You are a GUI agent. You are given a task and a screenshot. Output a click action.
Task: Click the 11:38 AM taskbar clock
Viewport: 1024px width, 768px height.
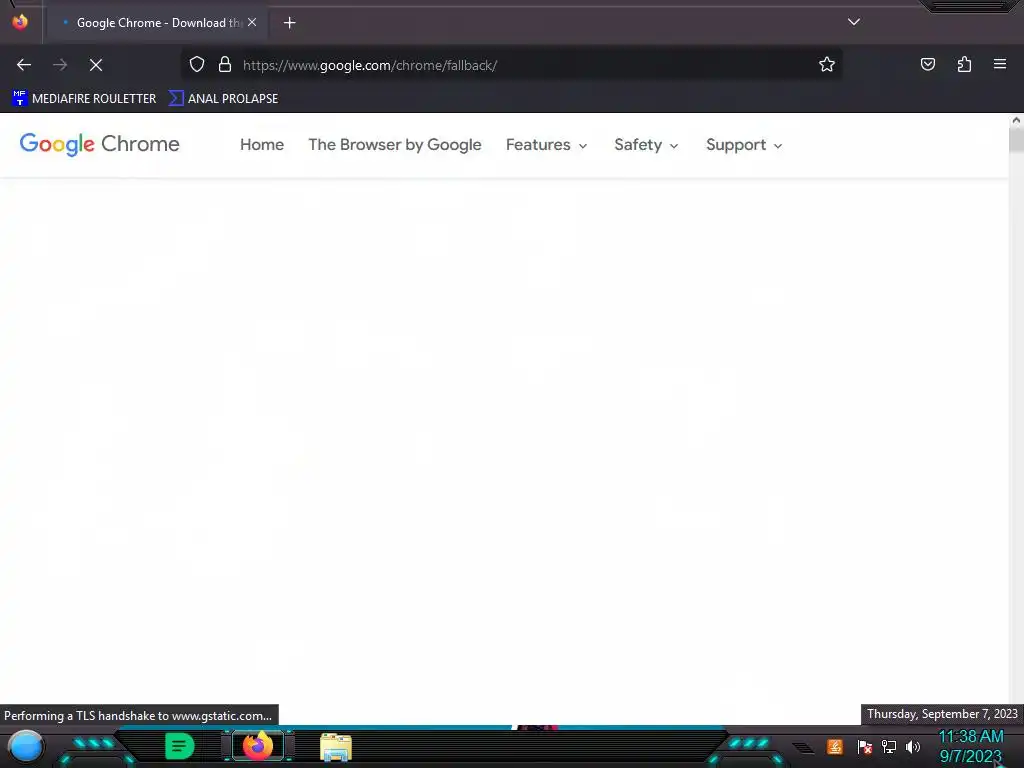pos(970,746)
